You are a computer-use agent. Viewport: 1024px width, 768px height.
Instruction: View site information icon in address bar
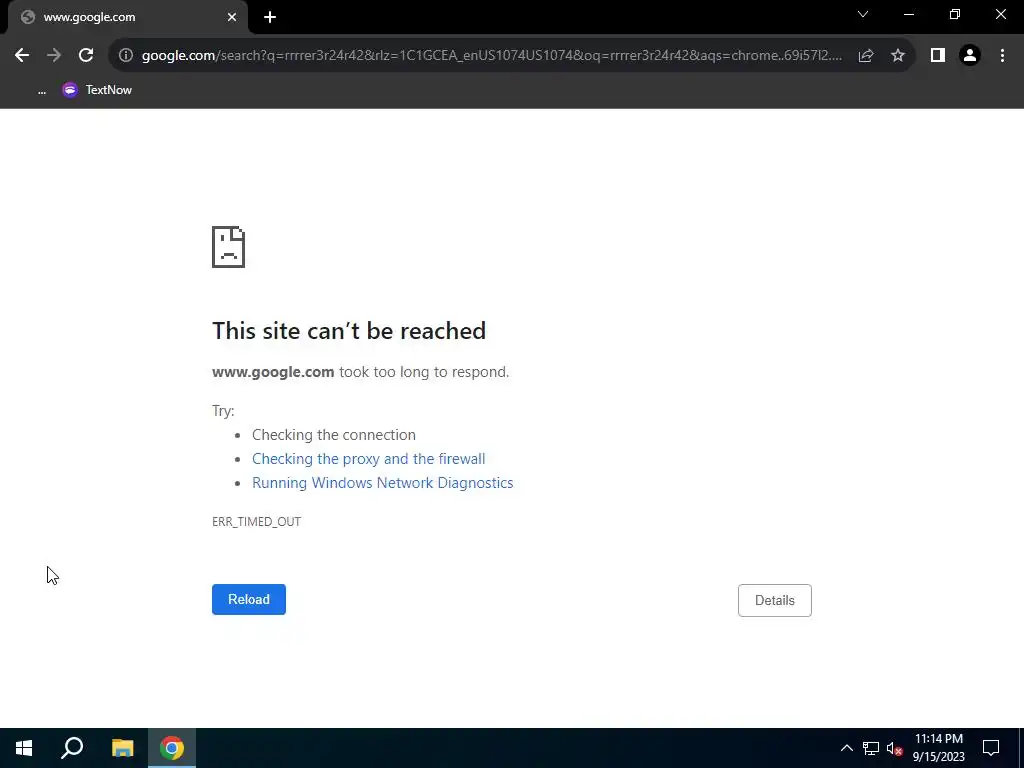[126, 56]
